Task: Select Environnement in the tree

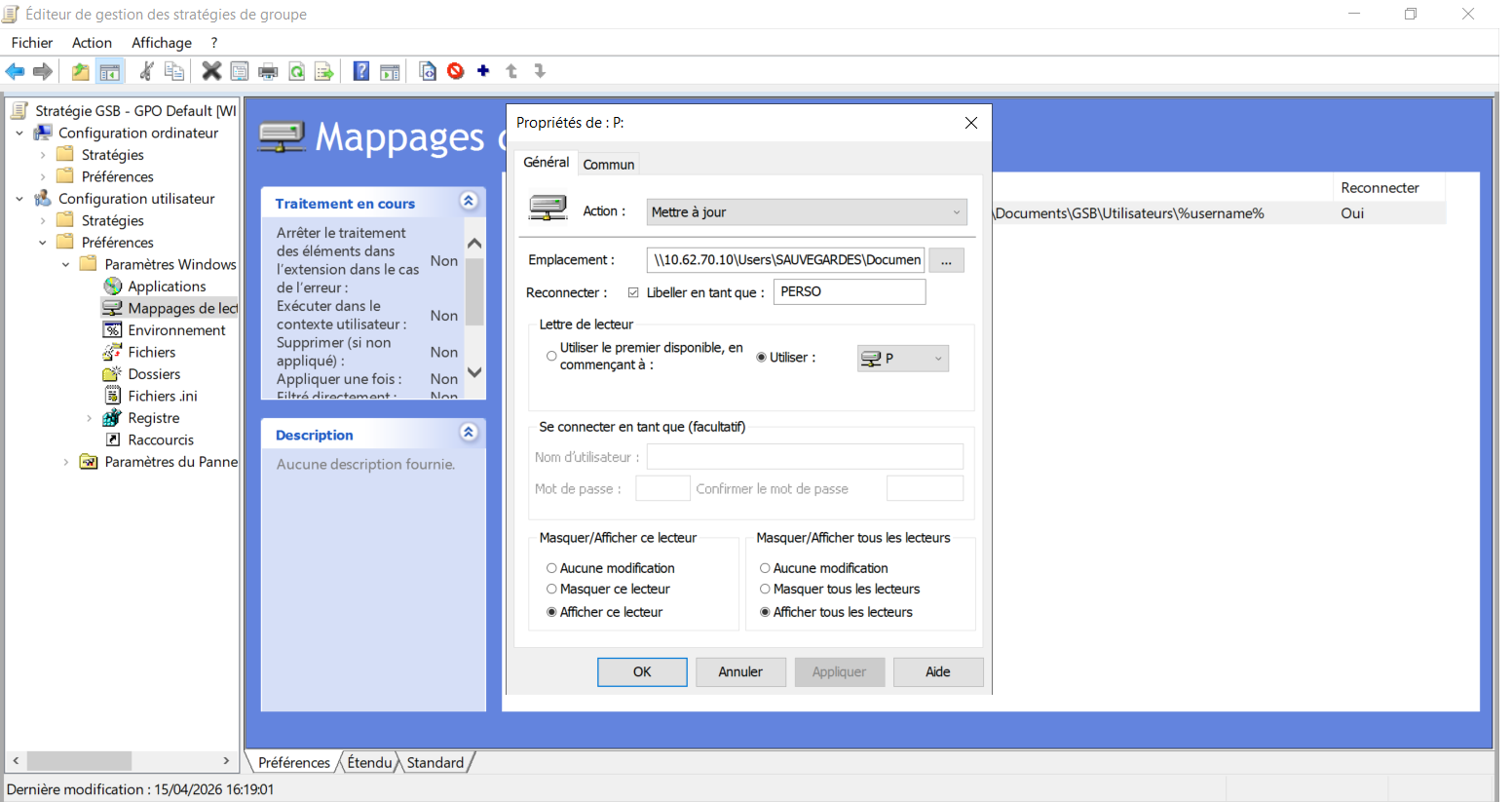Action: [x=176, y=330]
